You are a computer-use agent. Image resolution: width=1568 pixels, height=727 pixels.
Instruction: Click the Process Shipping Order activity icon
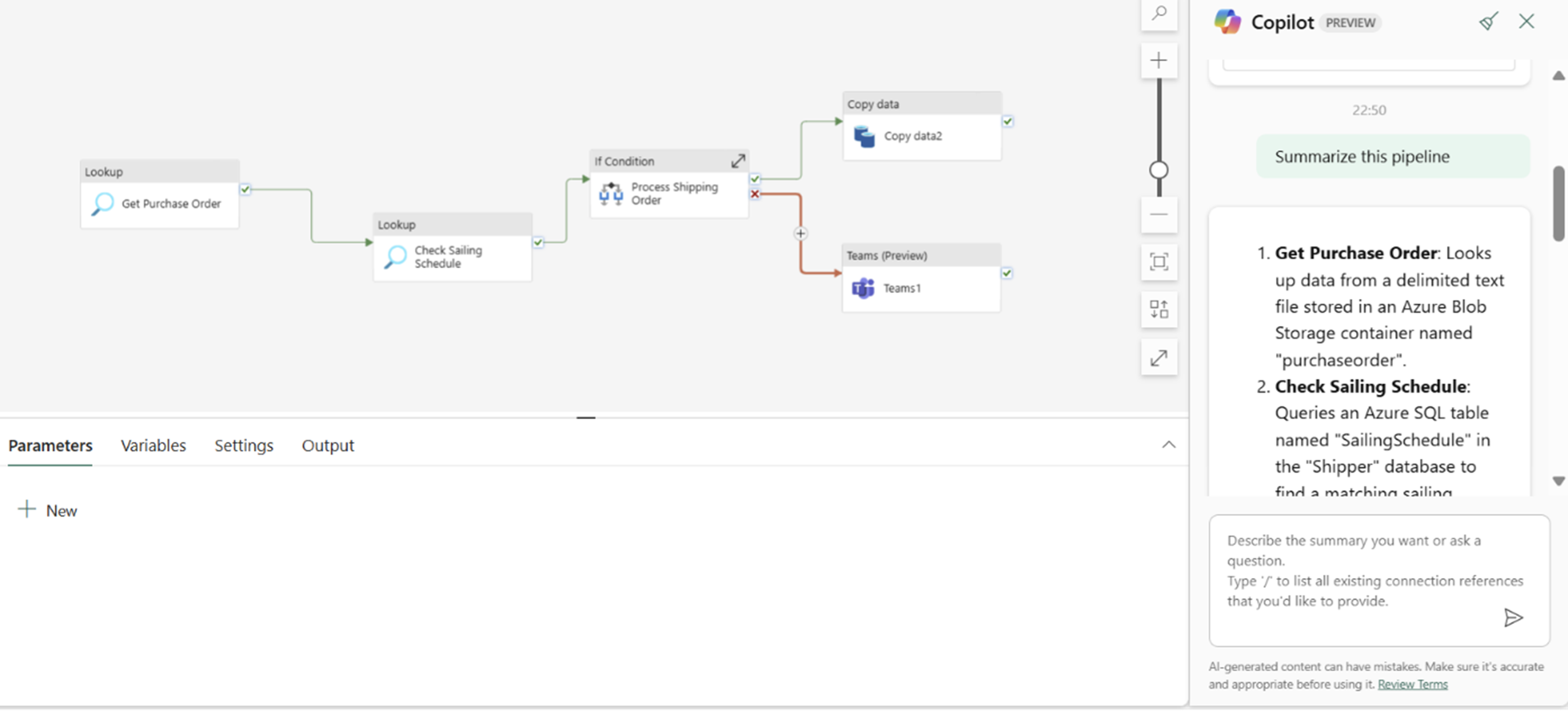coord(610,192)
